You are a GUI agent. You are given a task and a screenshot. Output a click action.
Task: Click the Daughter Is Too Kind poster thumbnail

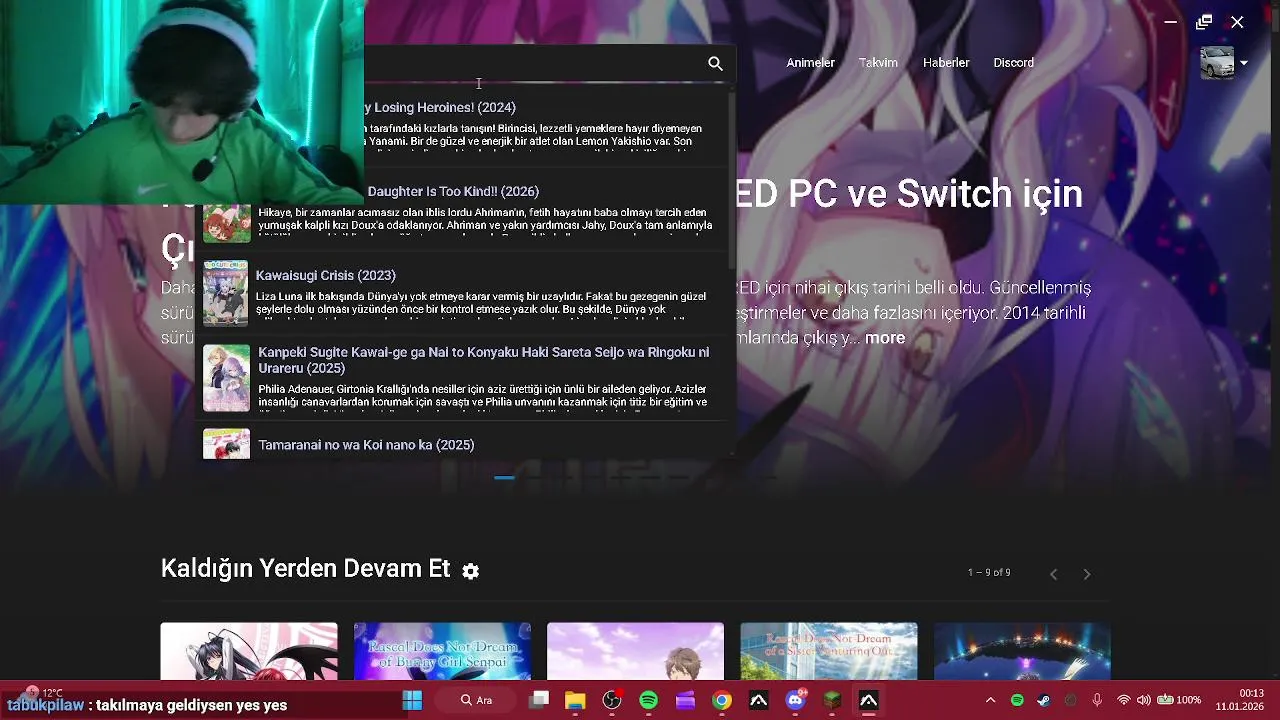226,224
